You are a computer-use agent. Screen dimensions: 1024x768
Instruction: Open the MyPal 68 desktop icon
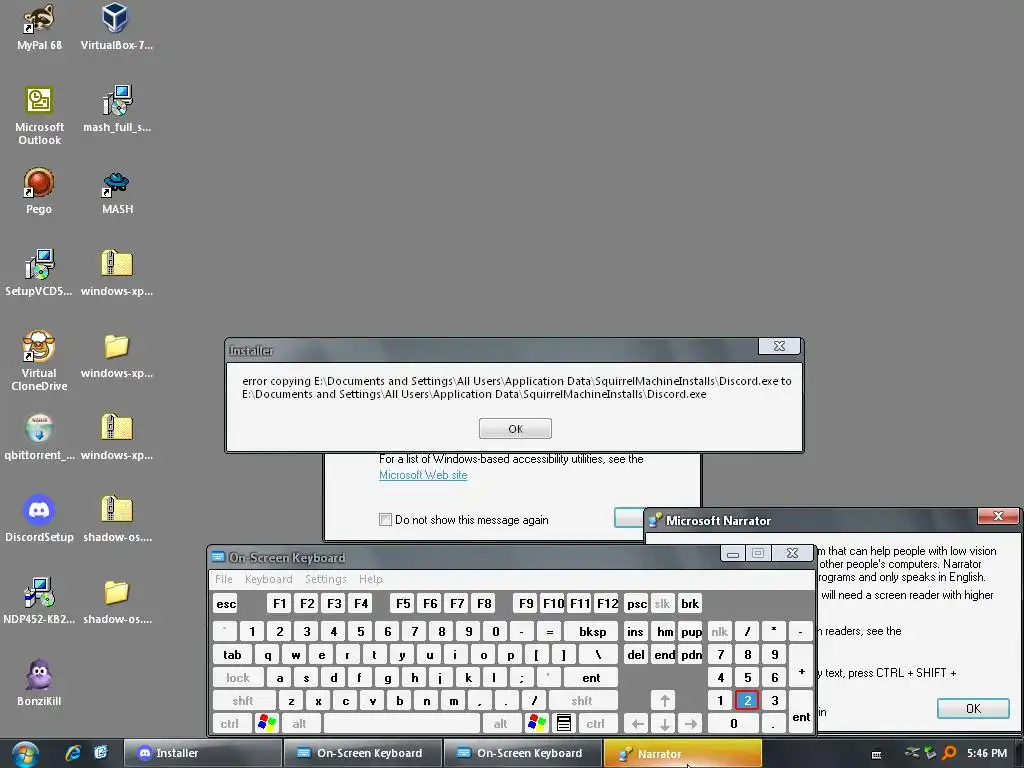(39, 26)
